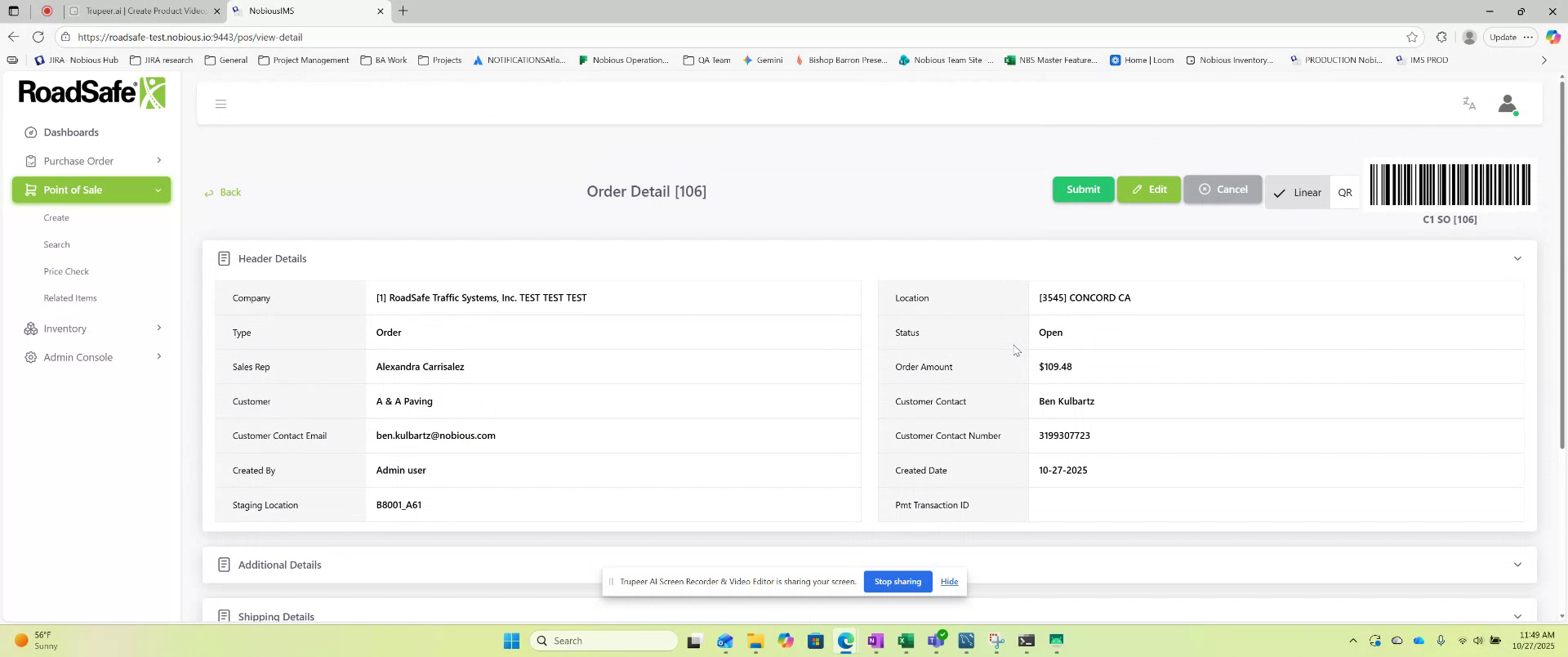Click the order barcode image
This screenshot has width=1568, height=657.
coord(1450,185)
